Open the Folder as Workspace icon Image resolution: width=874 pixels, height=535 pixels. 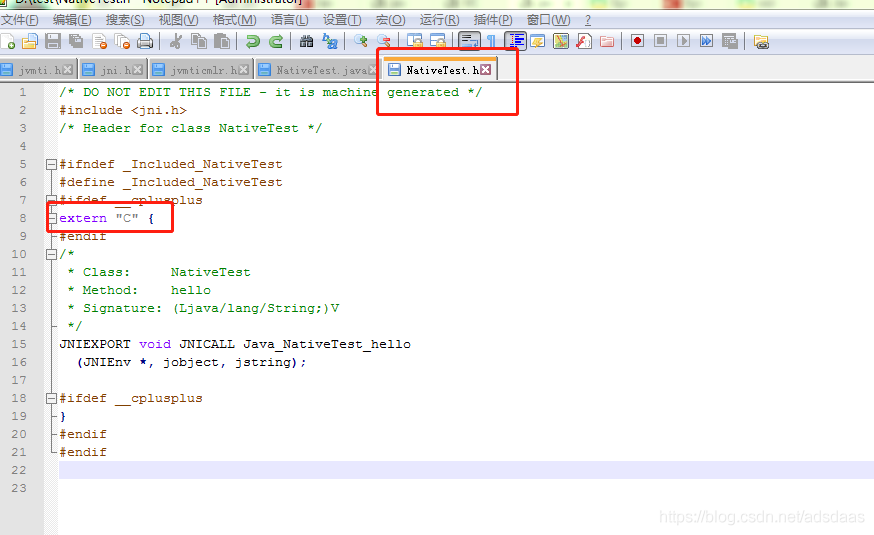[607, 41]
